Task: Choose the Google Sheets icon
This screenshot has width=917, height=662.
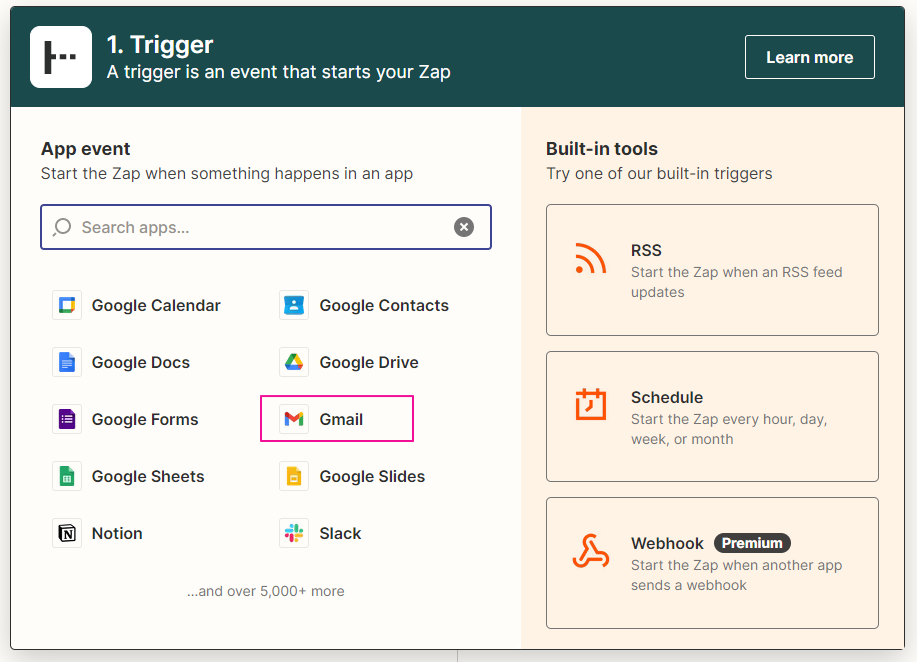Action: point(67,477)
